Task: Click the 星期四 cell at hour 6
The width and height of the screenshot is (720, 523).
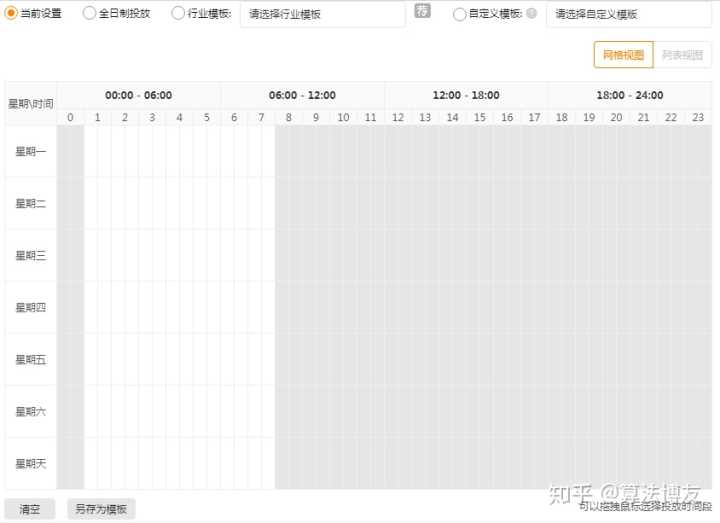Action: point(234,308)
